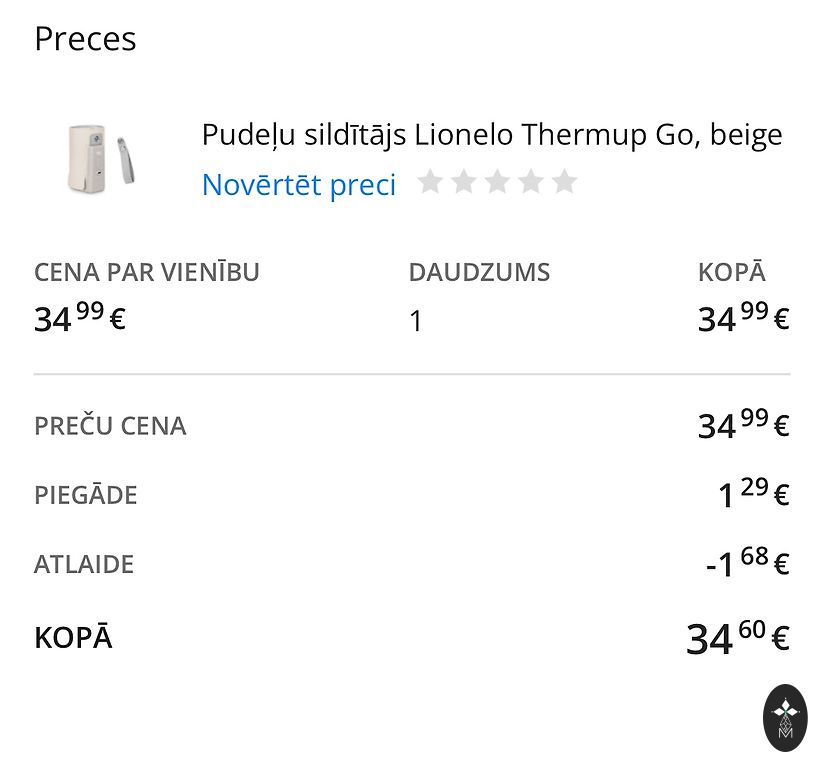Select the third rating star

point(497,182)
